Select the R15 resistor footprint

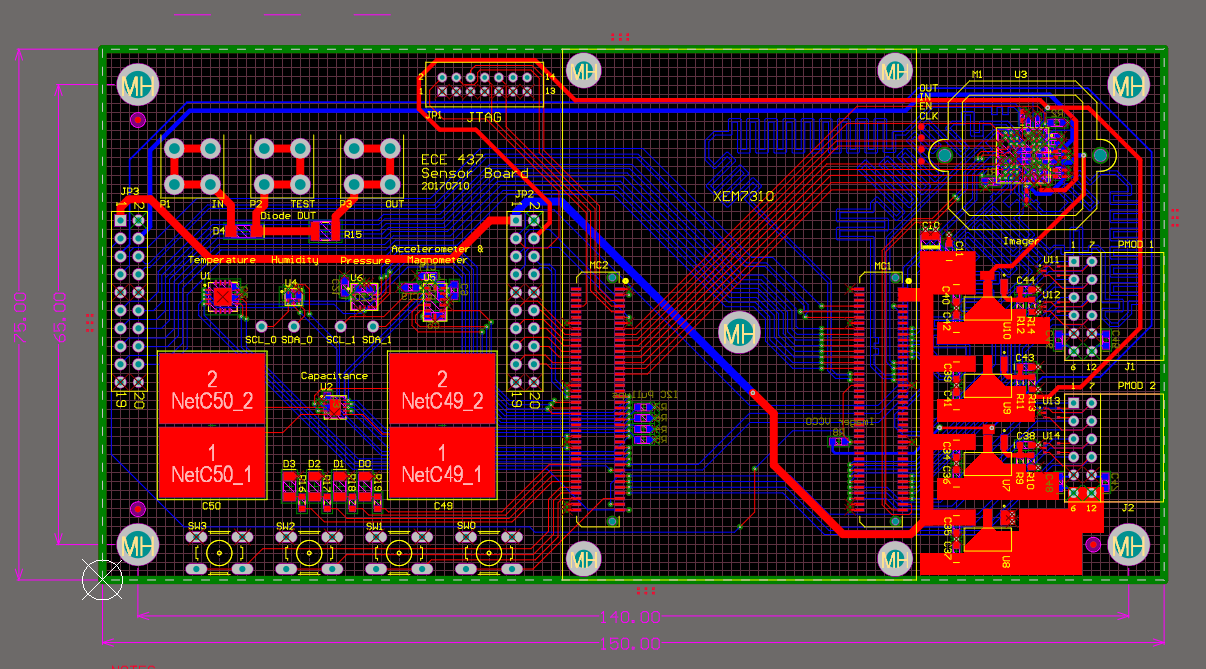(x=322, y=232)
